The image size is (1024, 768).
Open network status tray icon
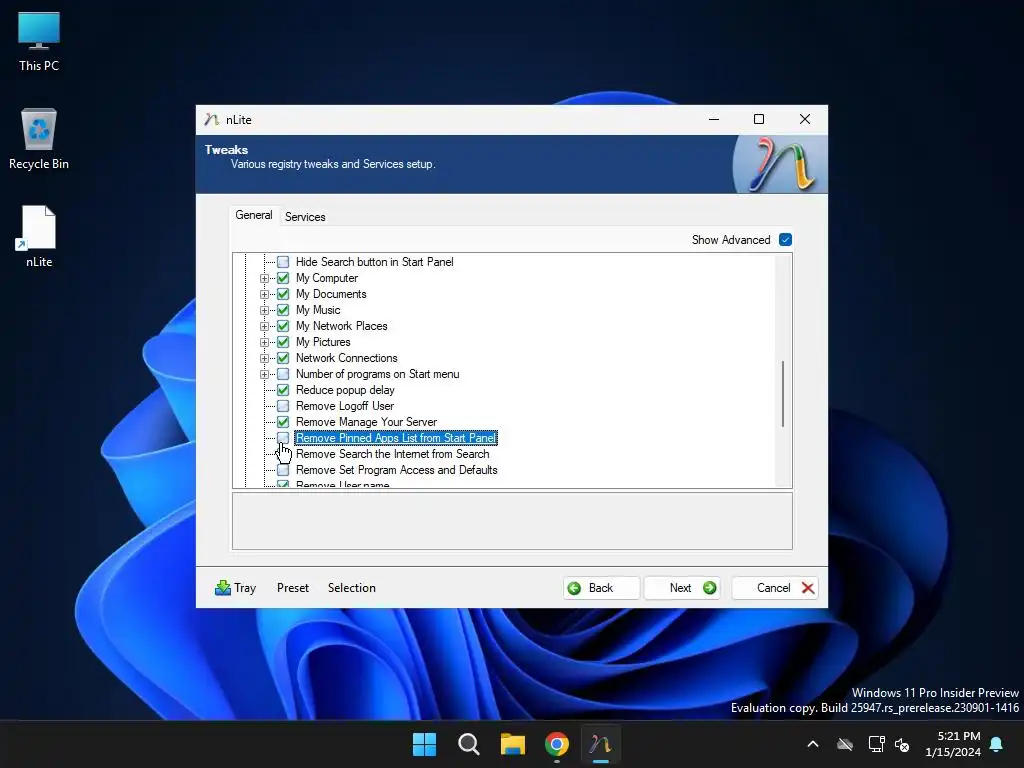click(876, 744)
